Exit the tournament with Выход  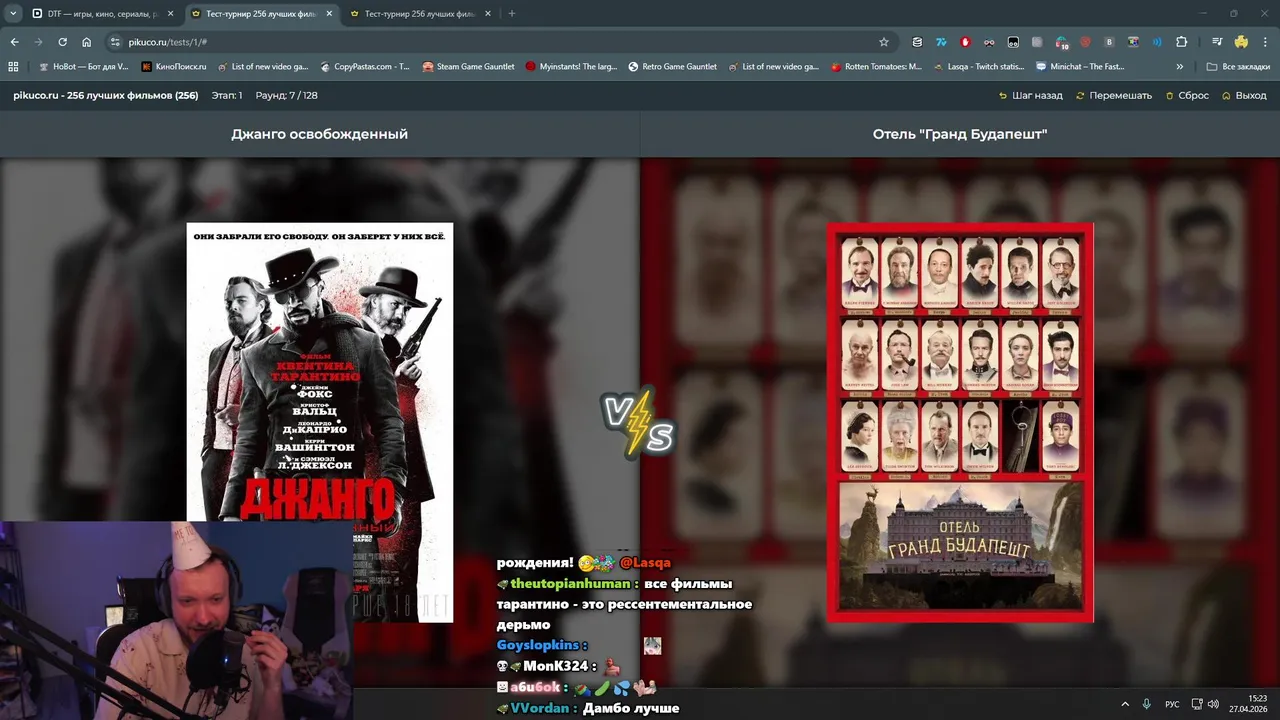click(1244, 96)
